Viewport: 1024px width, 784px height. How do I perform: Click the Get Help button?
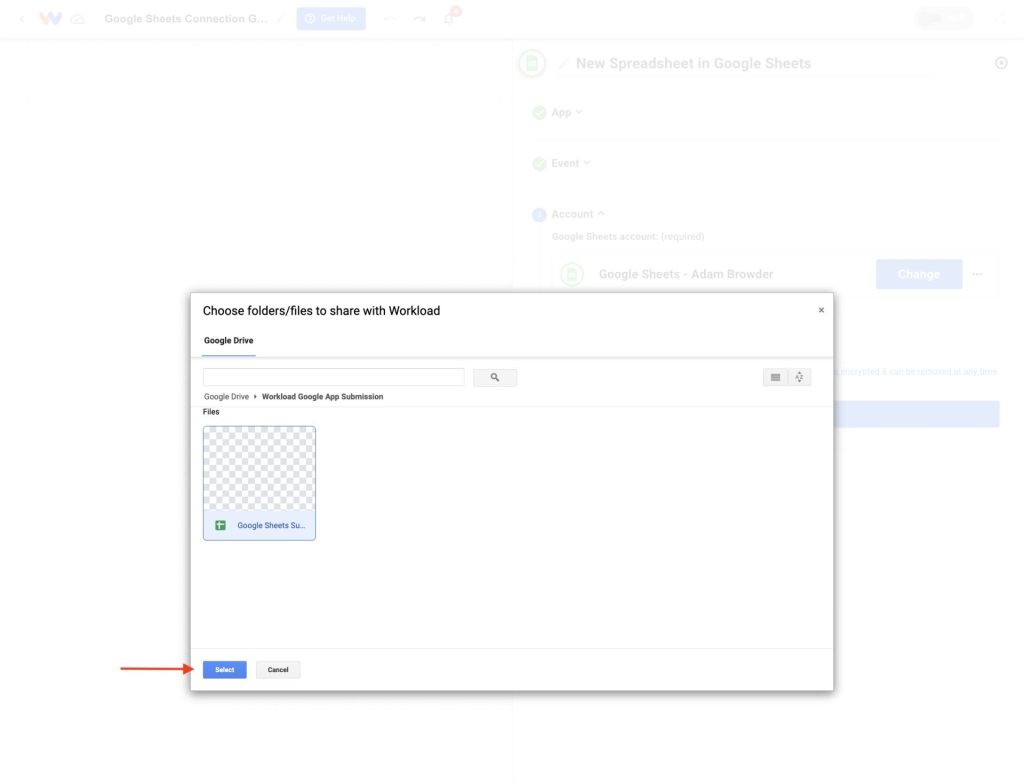pos(331,18)
